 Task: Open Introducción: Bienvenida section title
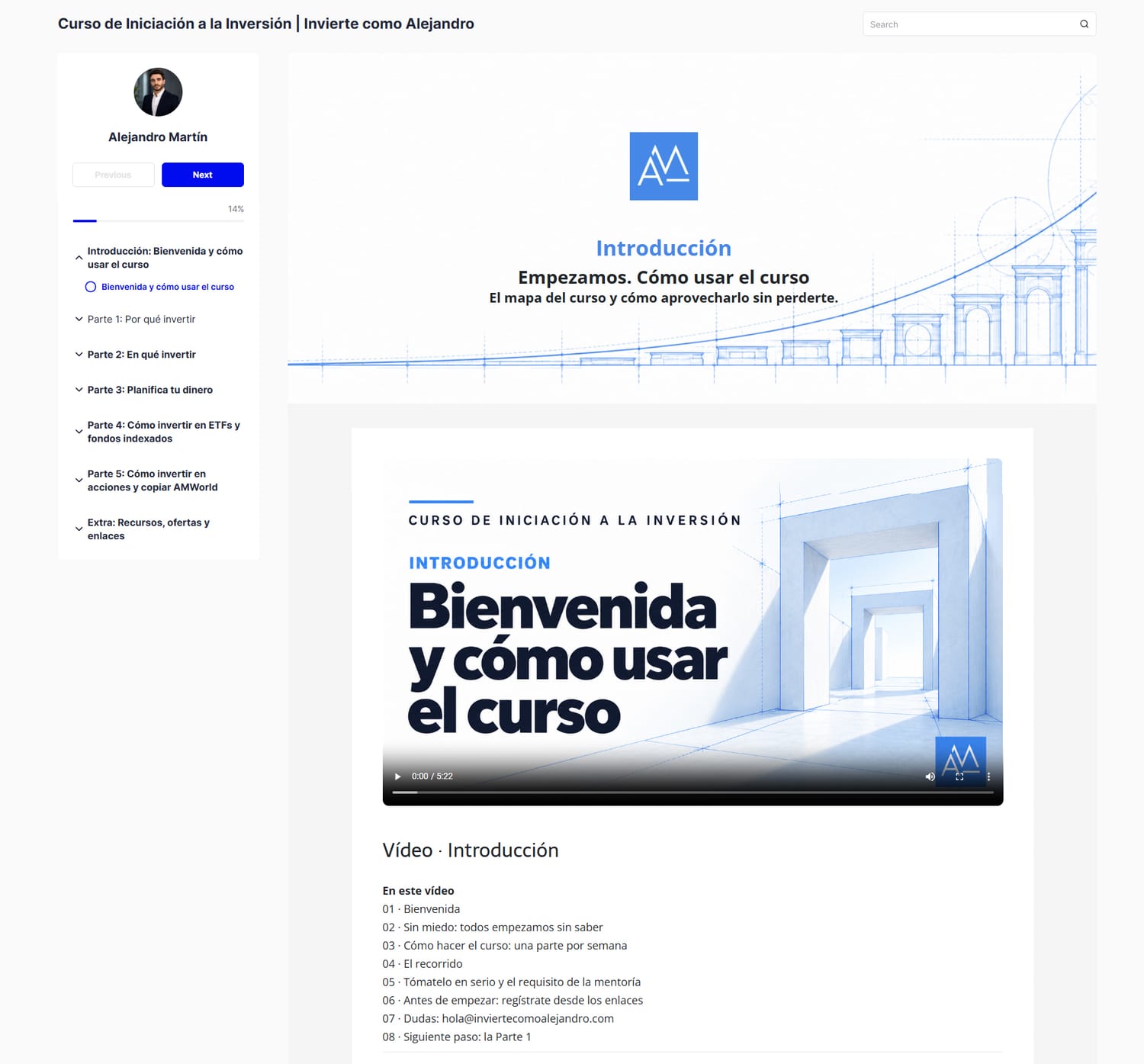click(165, 258)
